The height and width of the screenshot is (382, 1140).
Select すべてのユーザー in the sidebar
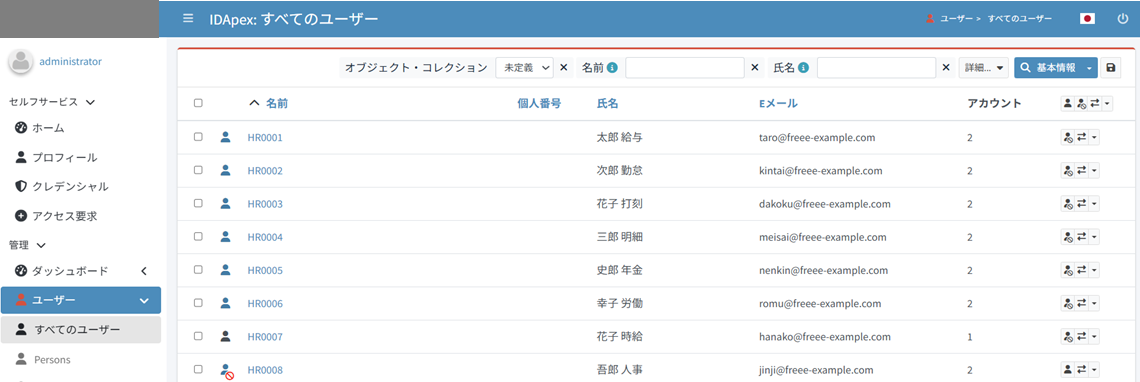(81, 330)
